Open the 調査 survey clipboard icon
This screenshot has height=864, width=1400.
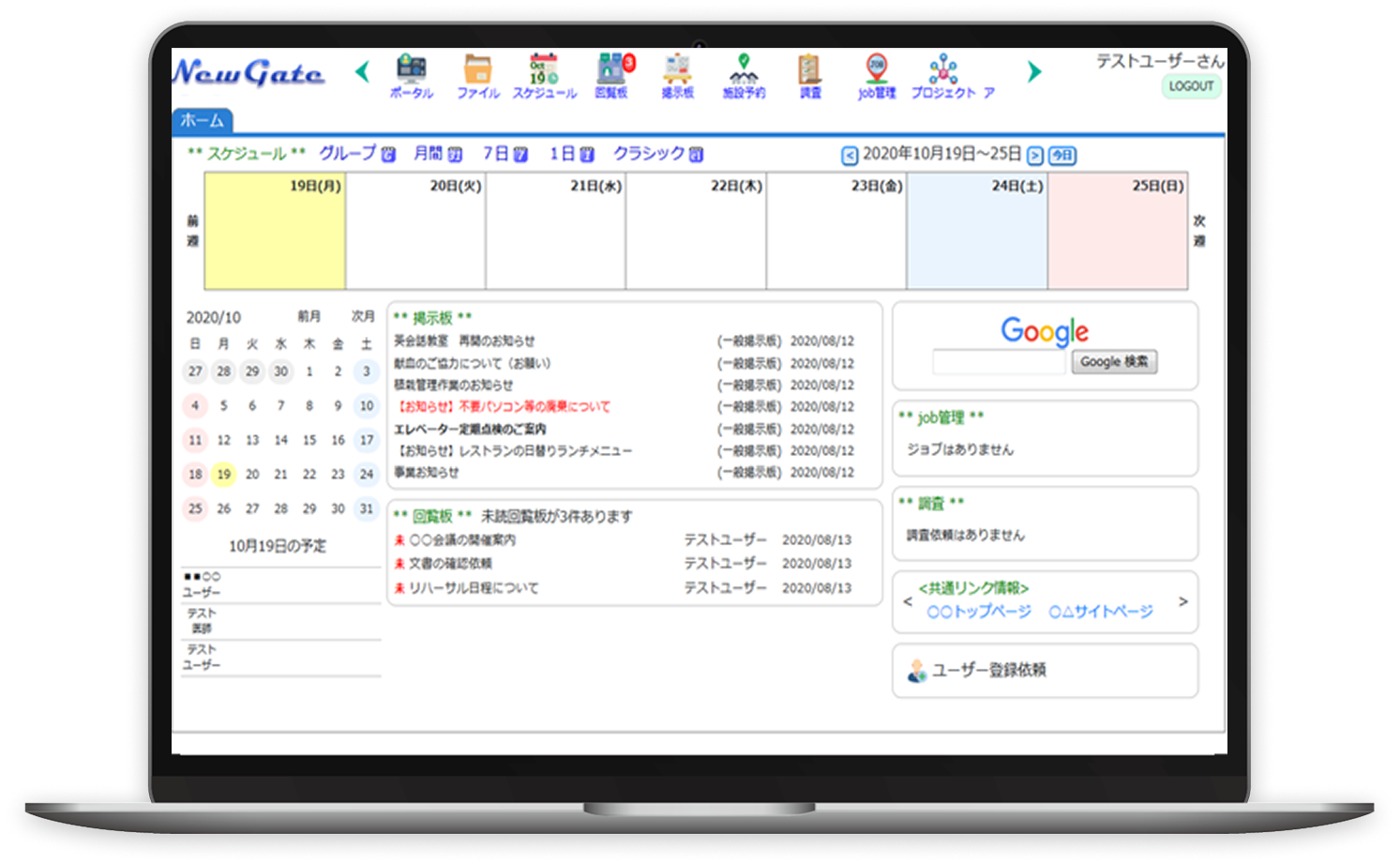coord(810,75)
